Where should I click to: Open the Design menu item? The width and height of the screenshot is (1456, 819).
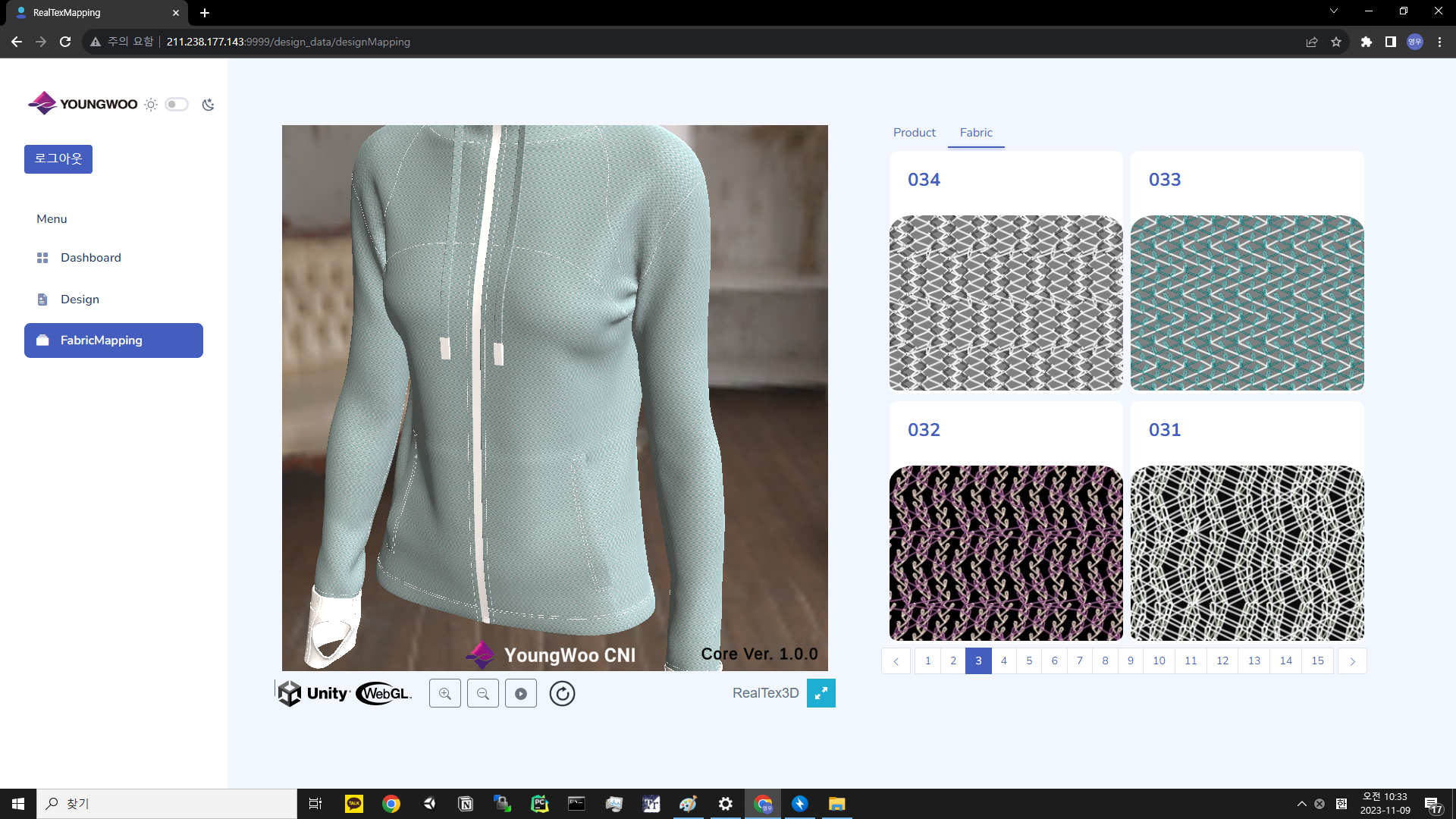[80, 300]
